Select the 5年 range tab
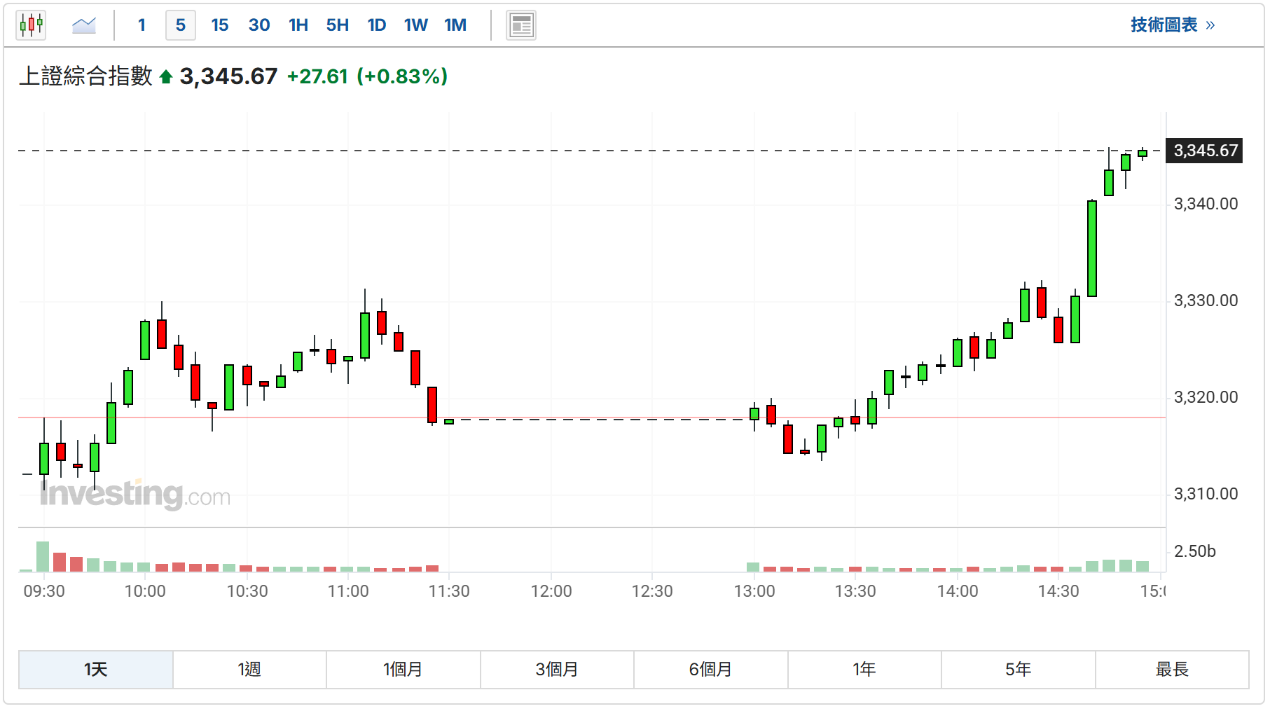 tap(1018, 670)
